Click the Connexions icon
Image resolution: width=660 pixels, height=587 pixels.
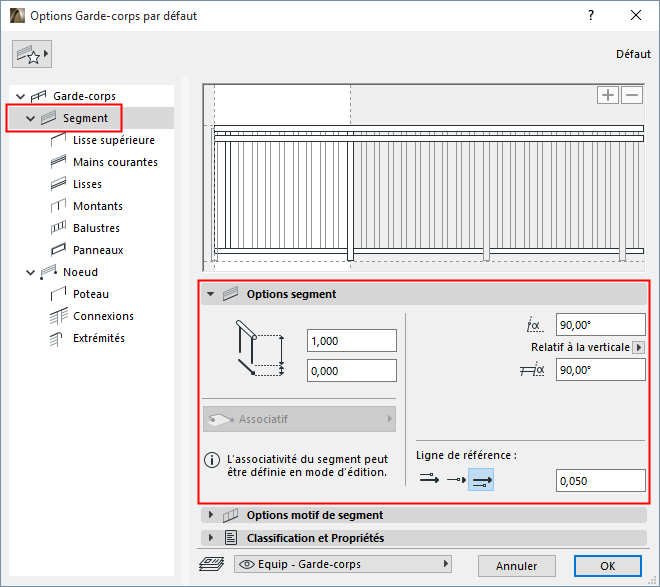click(x=59, y=316)
